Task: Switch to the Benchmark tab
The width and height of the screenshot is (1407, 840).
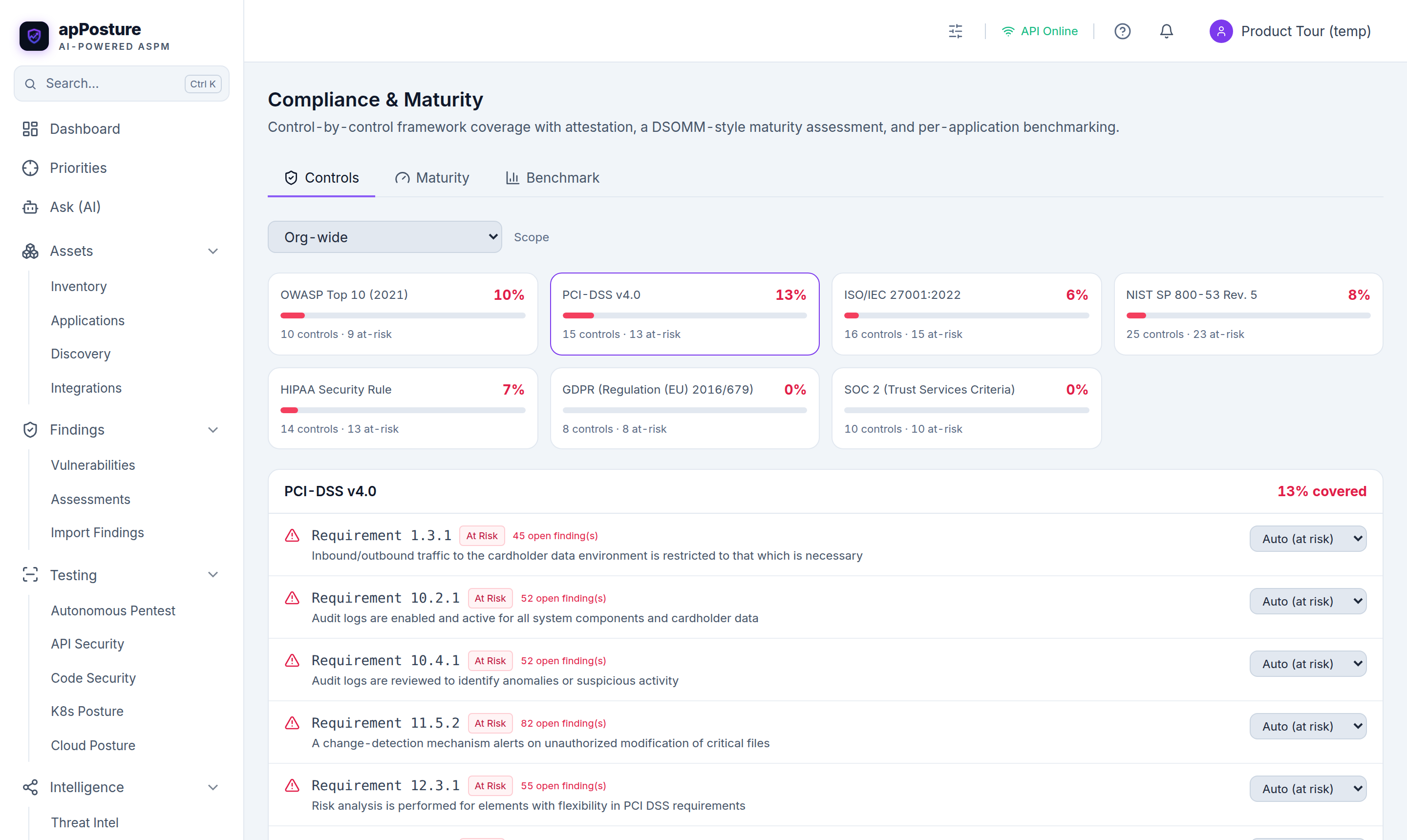Action: pyautogui.click(x=552, y=178)
